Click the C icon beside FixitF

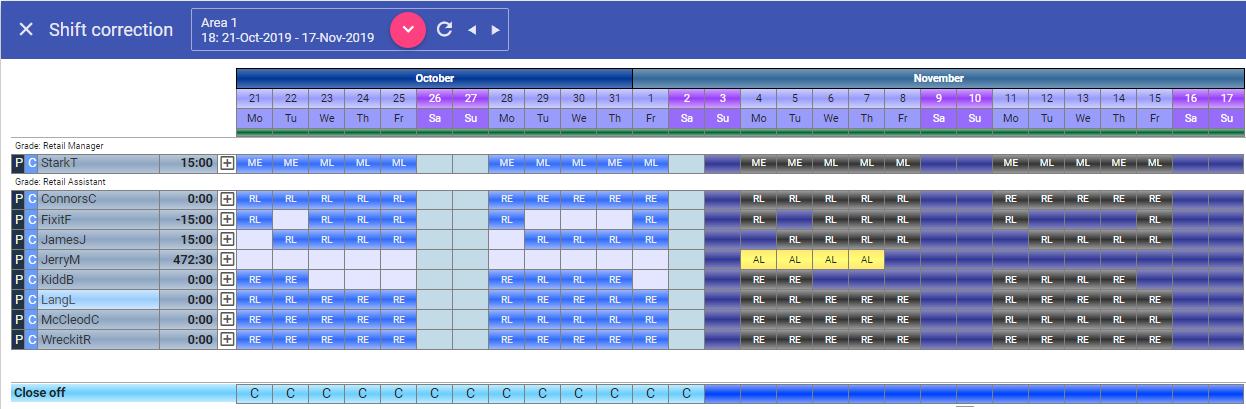pos(31,219)
